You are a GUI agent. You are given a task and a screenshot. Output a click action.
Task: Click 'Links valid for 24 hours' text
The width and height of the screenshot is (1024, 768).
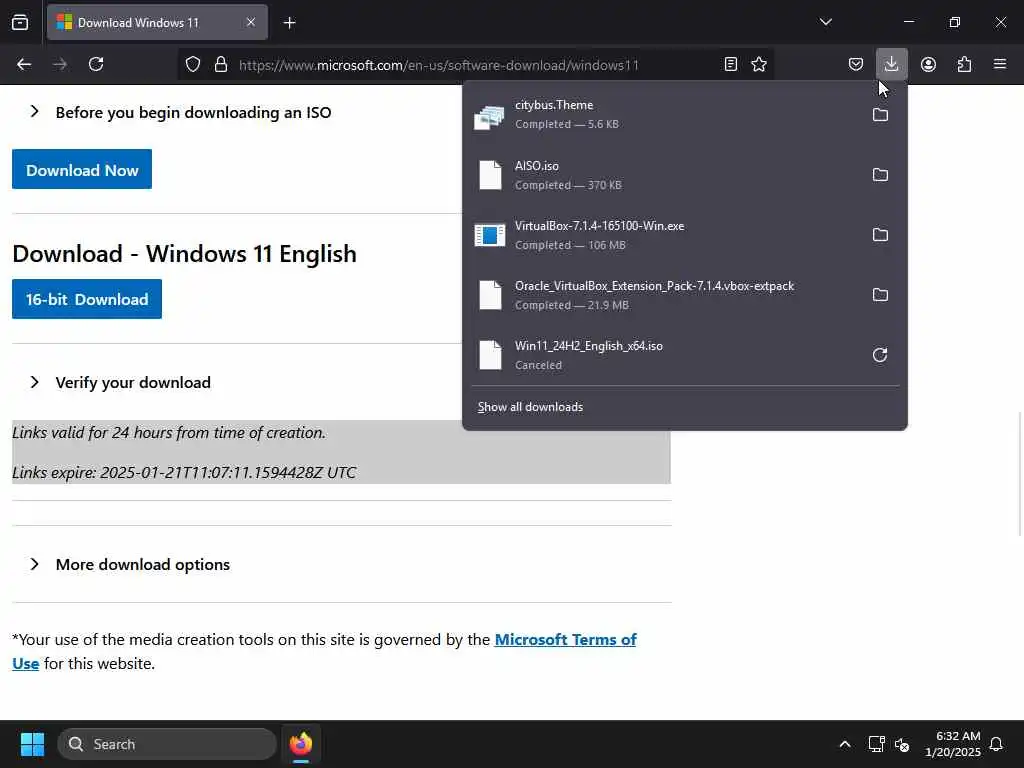coord(169,432)
